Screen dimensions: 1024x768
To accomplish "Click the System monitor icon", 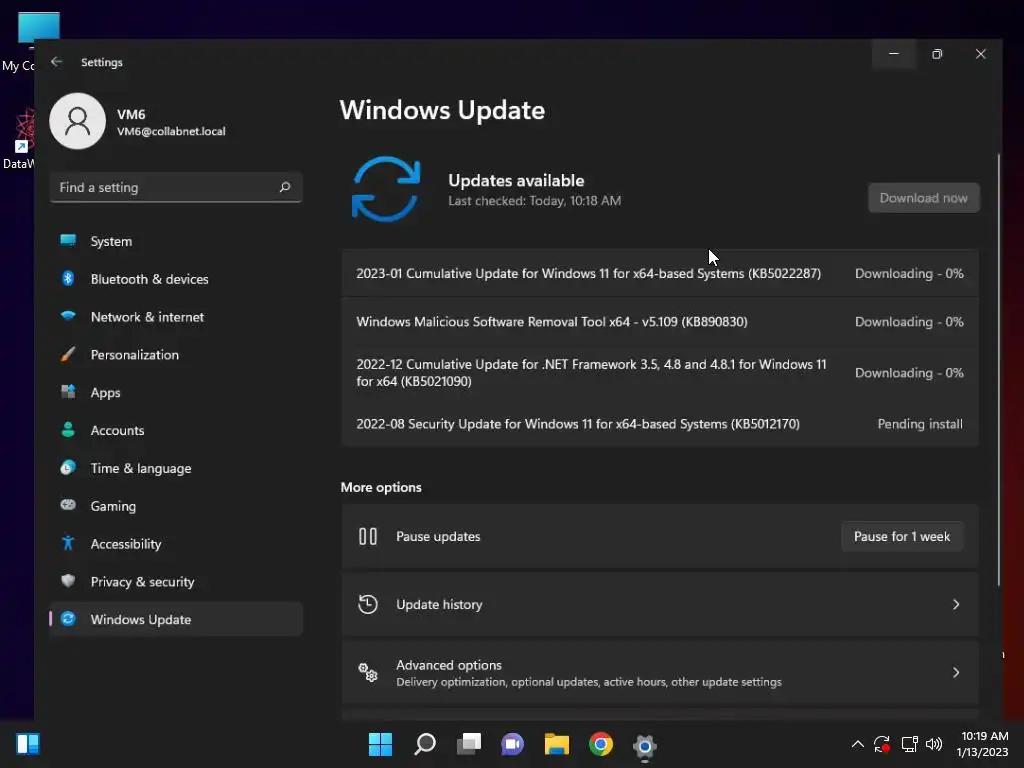I will tap(68, 240).
